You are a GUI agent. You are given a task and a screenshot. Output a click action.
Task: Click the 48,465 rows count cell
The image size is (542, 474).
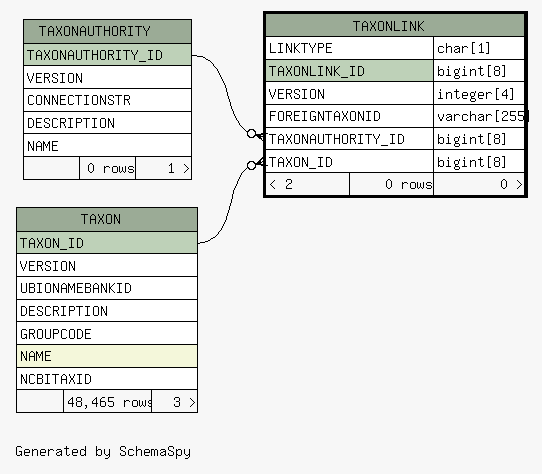click(x=108, y=402)
